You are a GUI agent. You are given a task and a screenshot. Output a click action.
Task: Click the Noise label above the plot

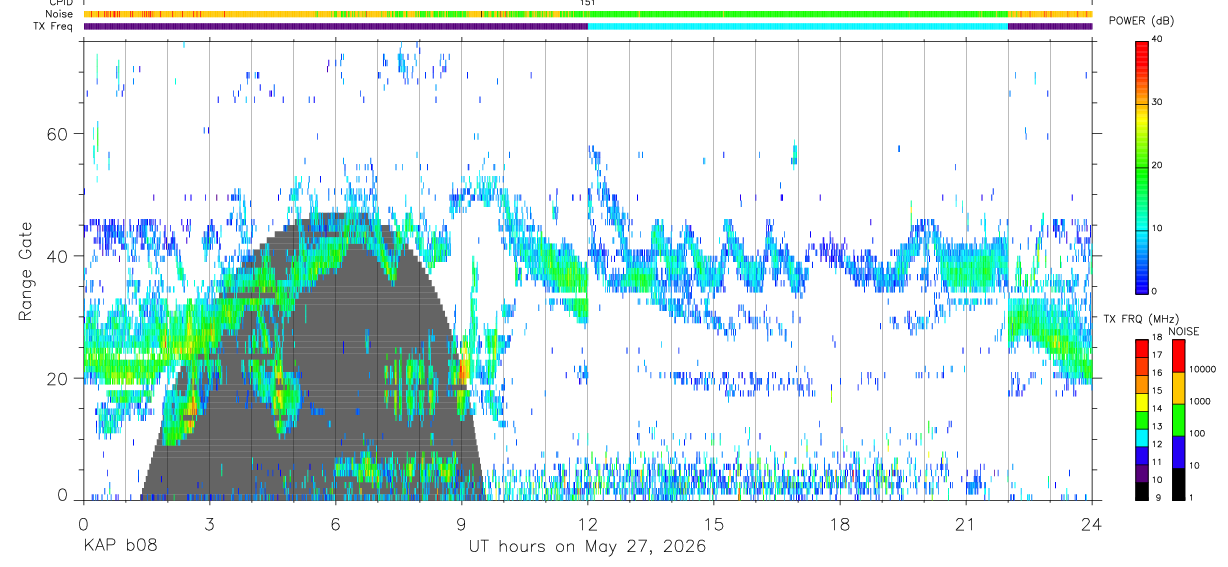coord(60,14)
